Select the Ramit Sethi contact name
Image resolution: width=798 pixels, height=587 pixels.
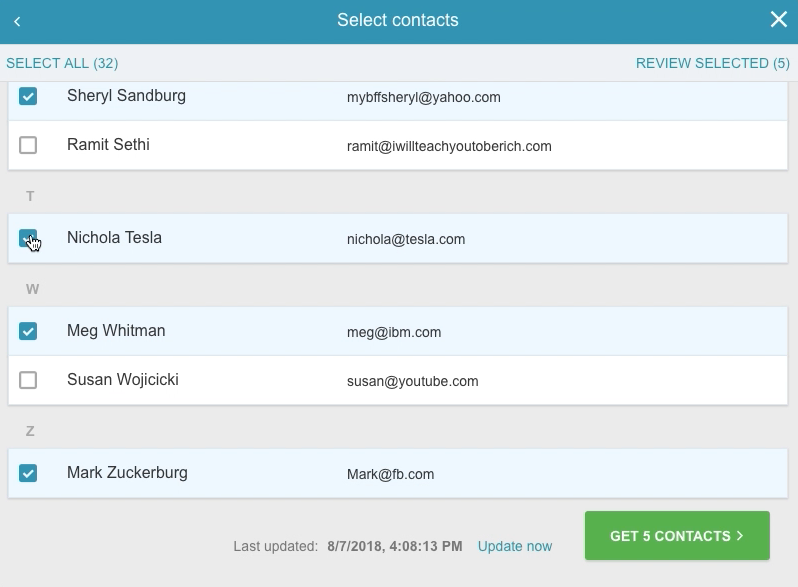coord(108,145)
